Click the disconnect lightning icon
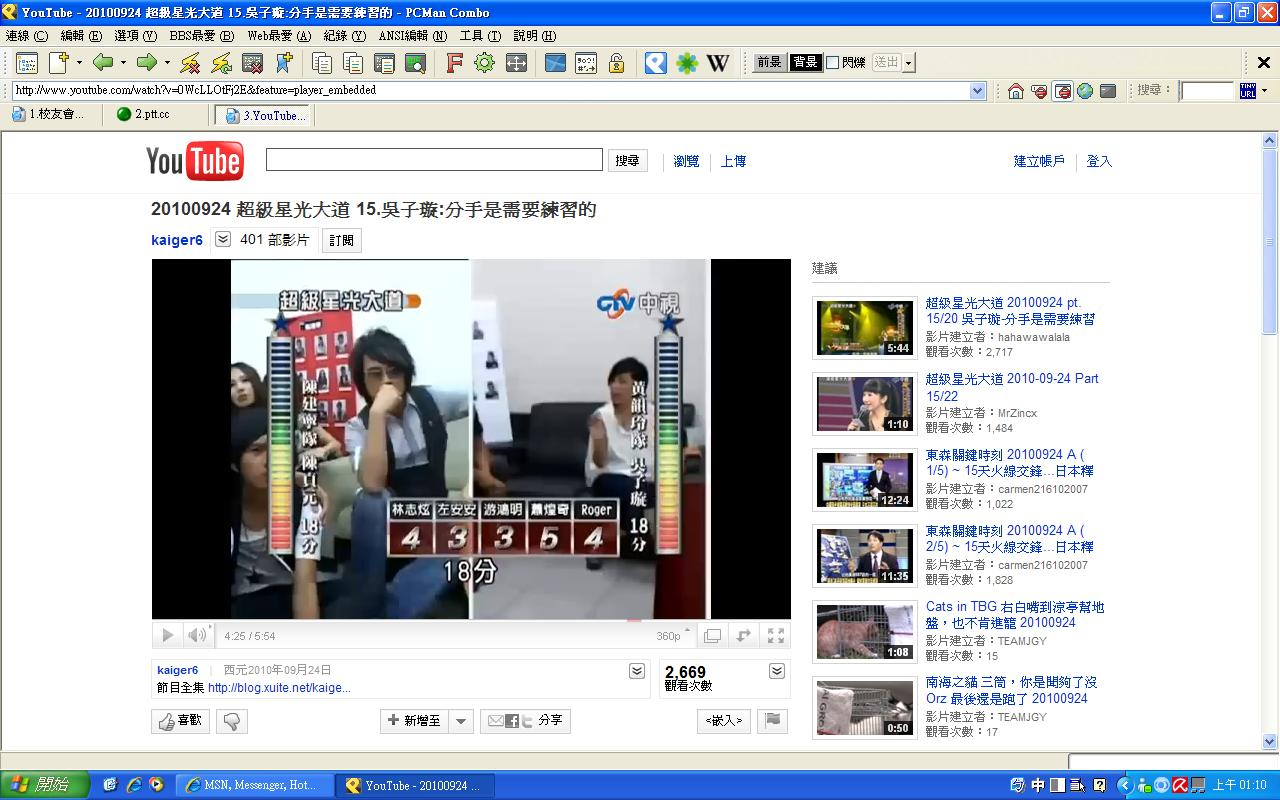Viewport: 1280px width, 800px height. [190, 63]
